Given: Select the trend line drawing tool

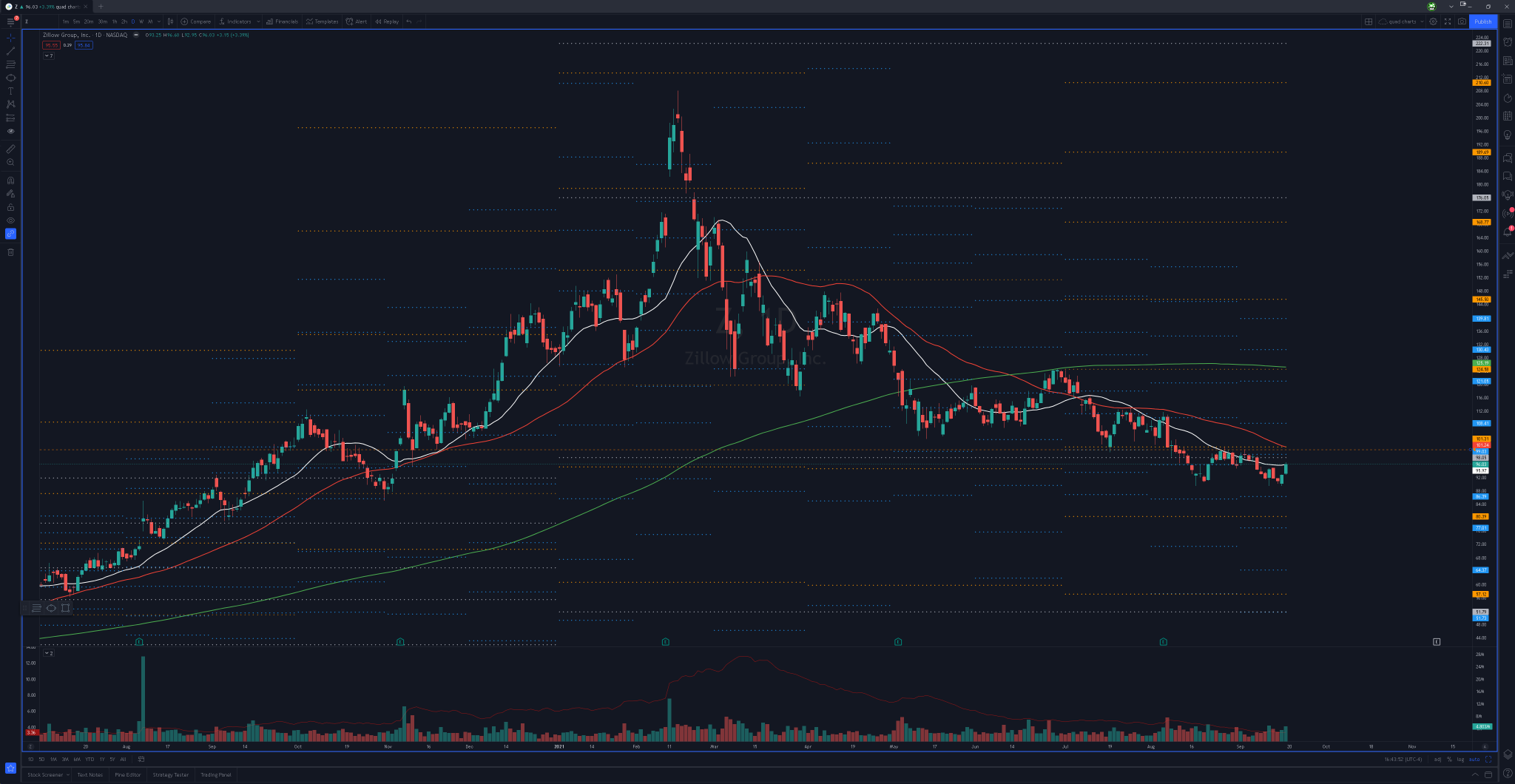Looking at the screenshot, I should pos(10,51).
